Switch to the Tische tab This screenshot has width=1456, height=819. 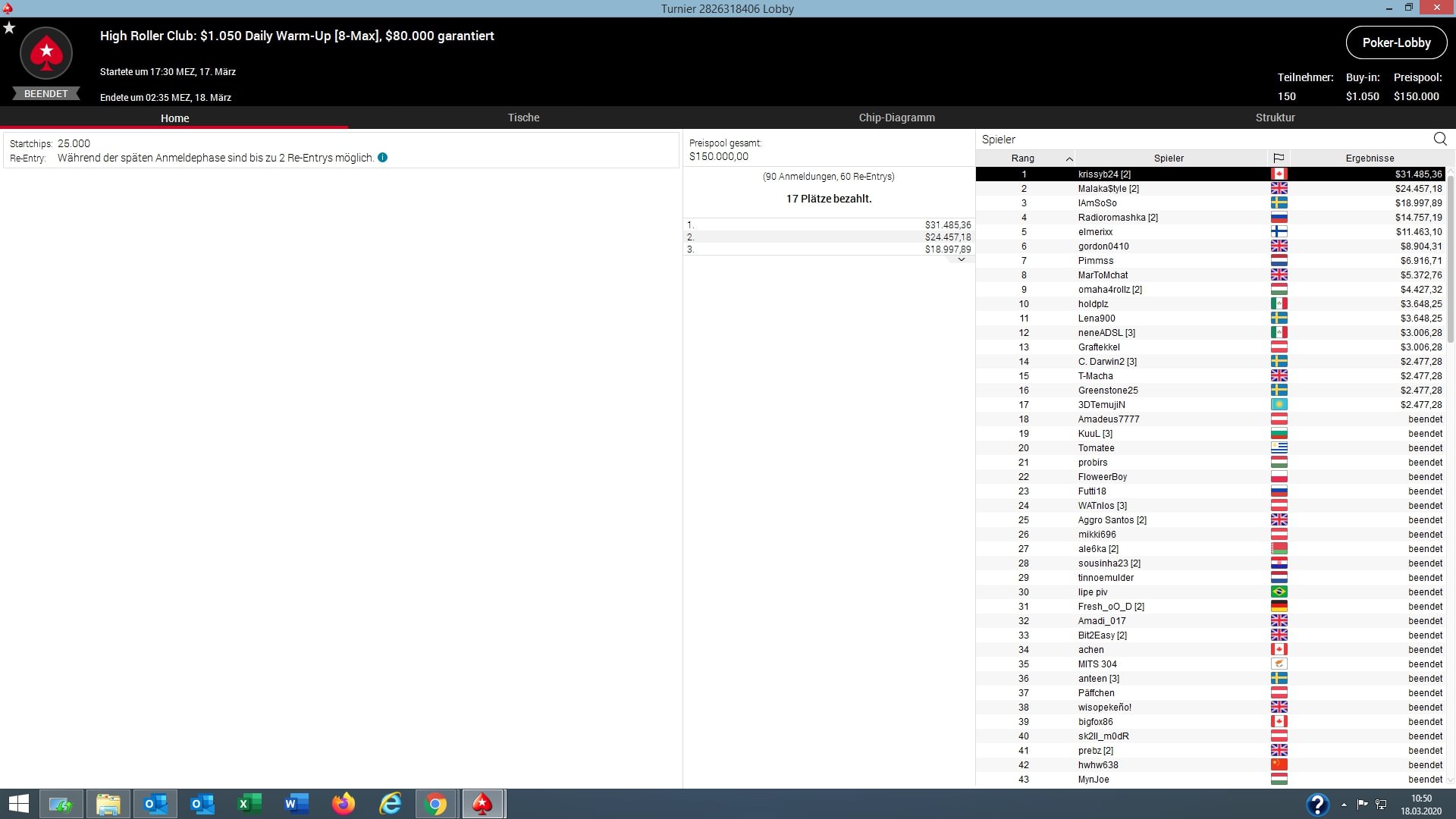coord(523,118)
